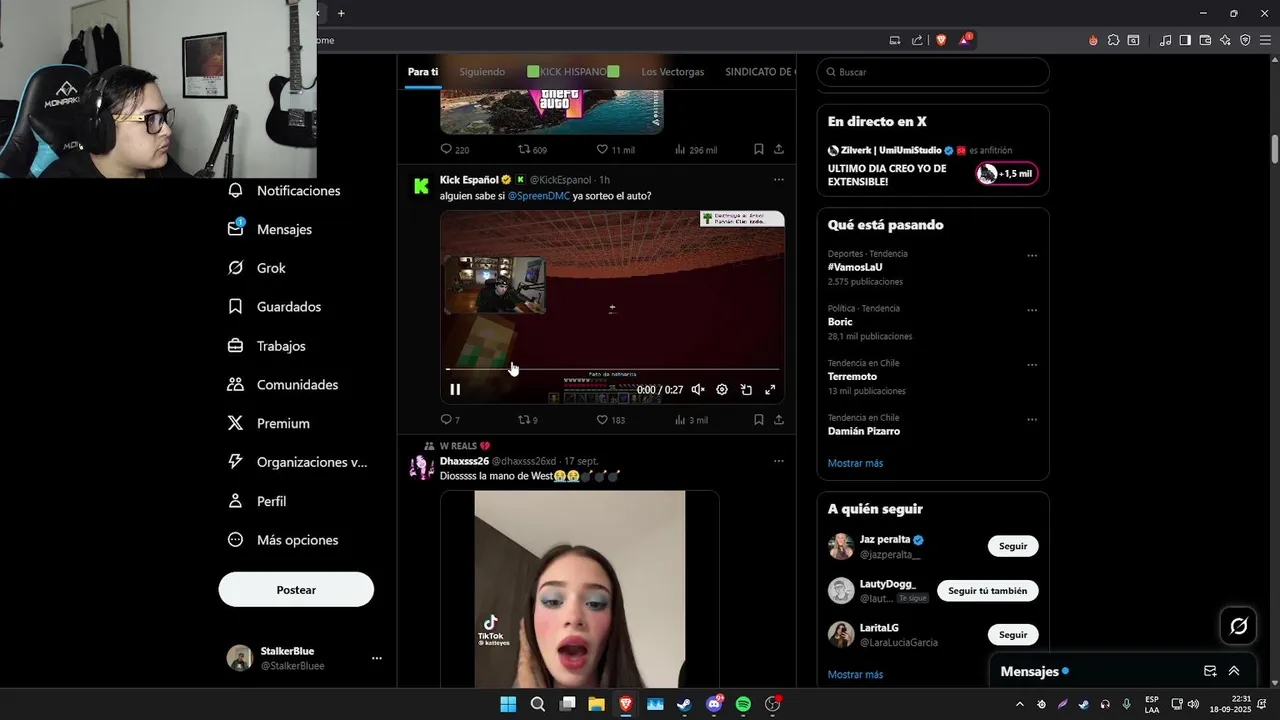Screen dimensions: 1280x720
Task: Open Notificaciones in the sidebar
Action: tap(285, 190)
